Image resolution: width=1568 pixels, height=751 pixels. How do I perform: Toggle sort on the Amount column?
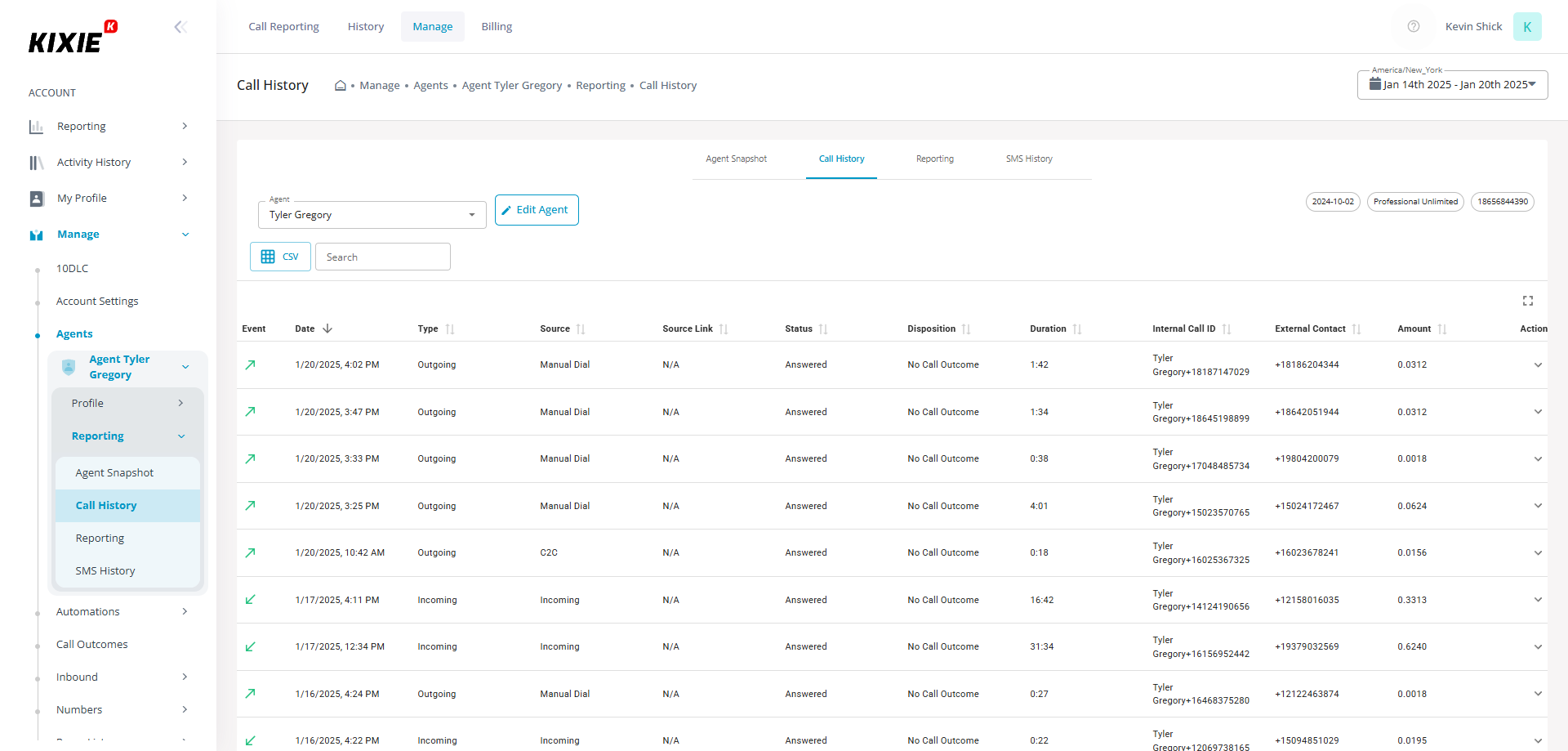(1441, 329)
